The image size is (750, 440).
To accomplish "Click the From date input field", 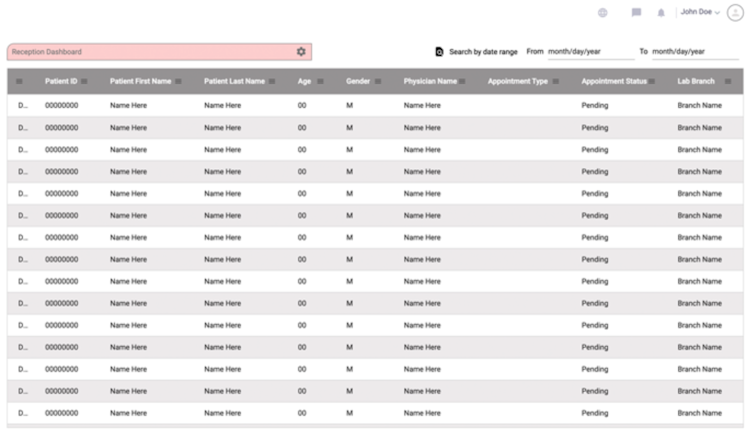I will click(x=590, y=52).
